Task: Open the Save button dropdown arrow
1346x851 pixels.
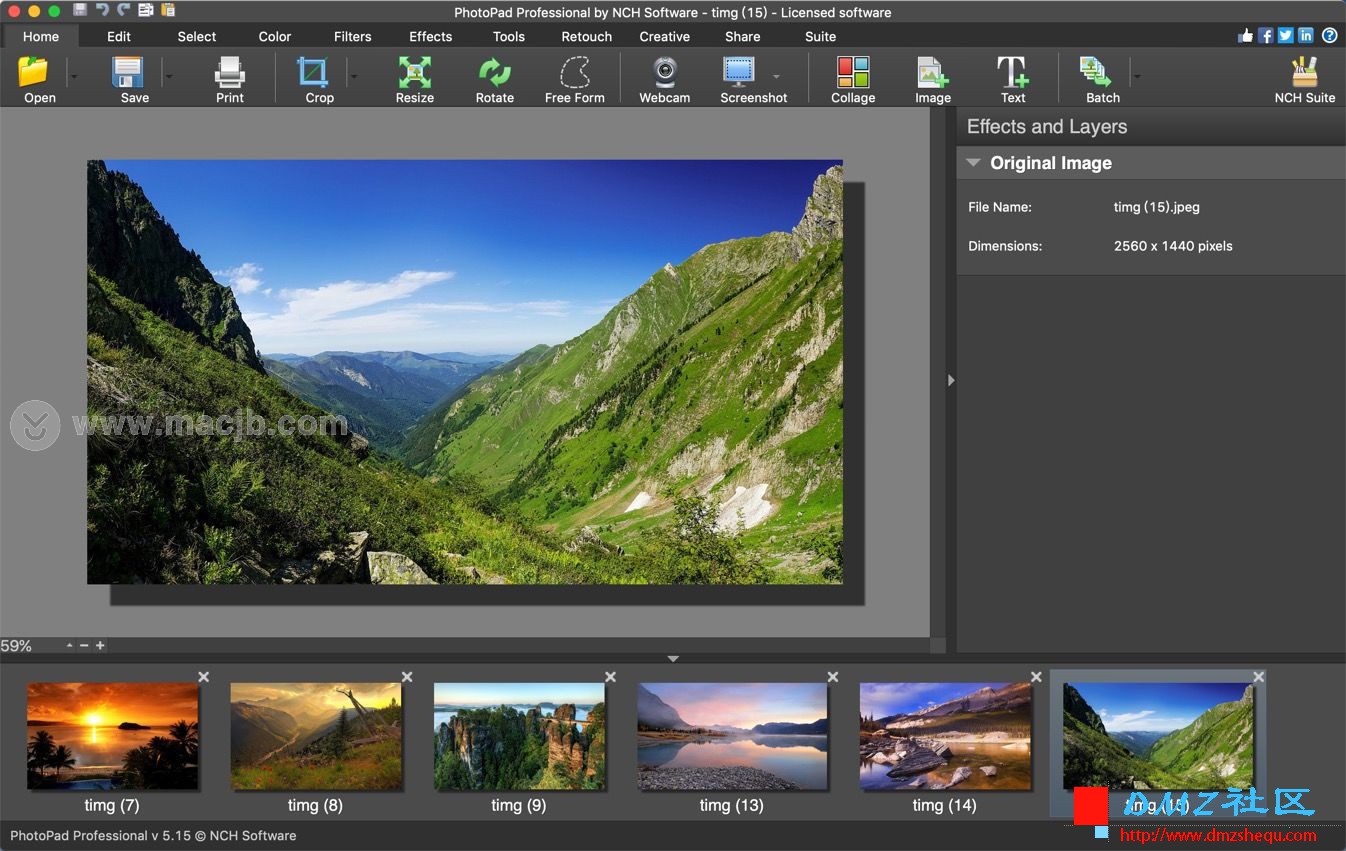Action: (168, 76)
